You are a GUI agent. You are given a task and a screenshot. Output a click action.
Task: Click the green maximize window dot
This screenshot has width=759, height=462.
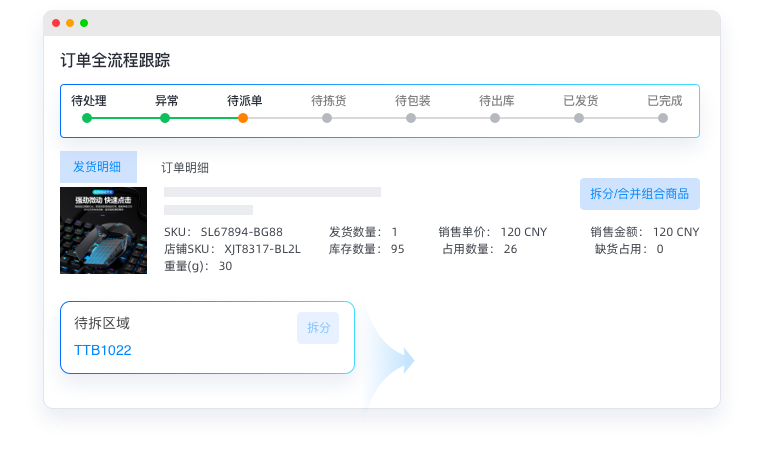tap(84, 23)
